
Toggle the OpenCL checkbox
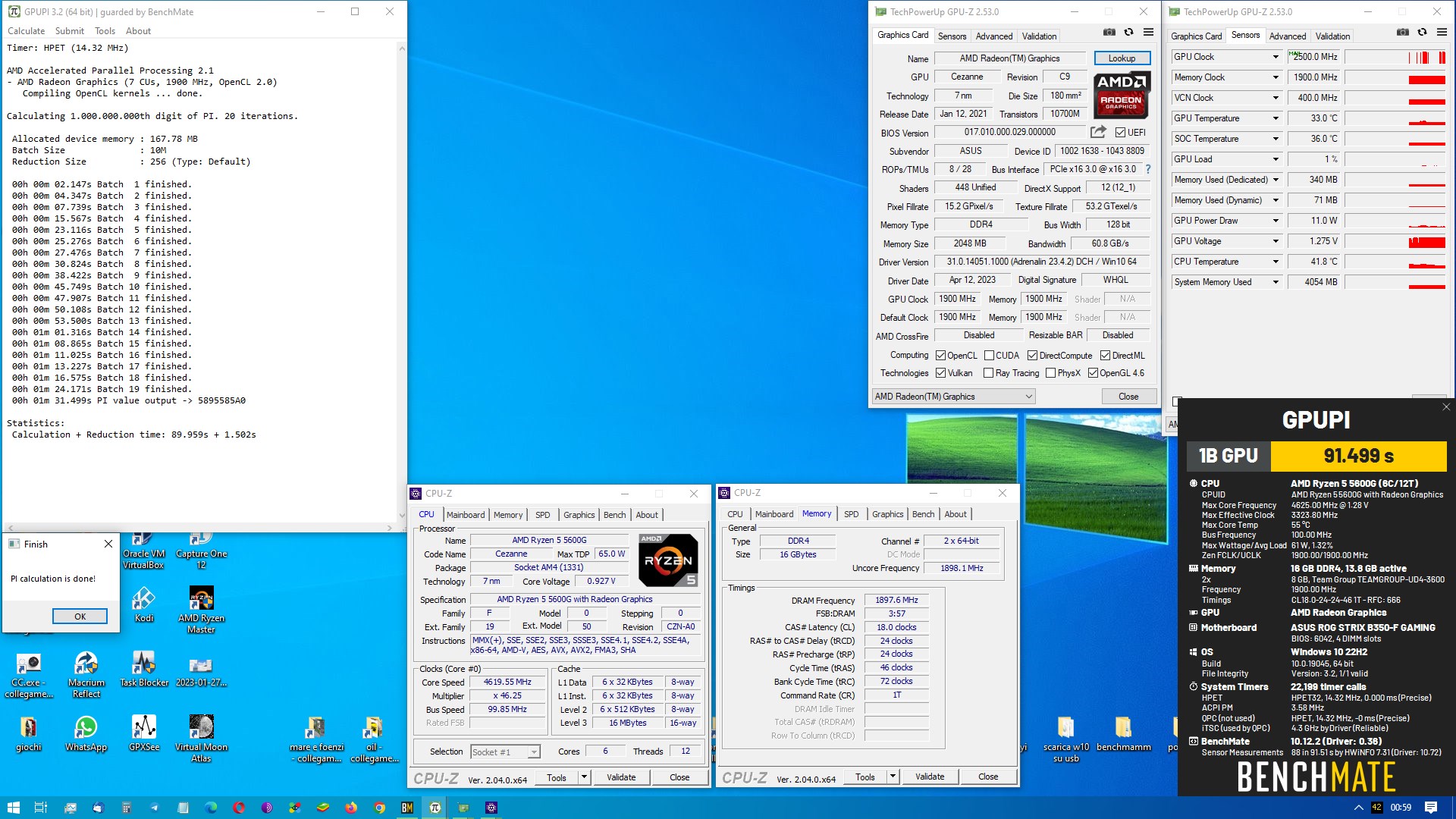pos(940,356)
